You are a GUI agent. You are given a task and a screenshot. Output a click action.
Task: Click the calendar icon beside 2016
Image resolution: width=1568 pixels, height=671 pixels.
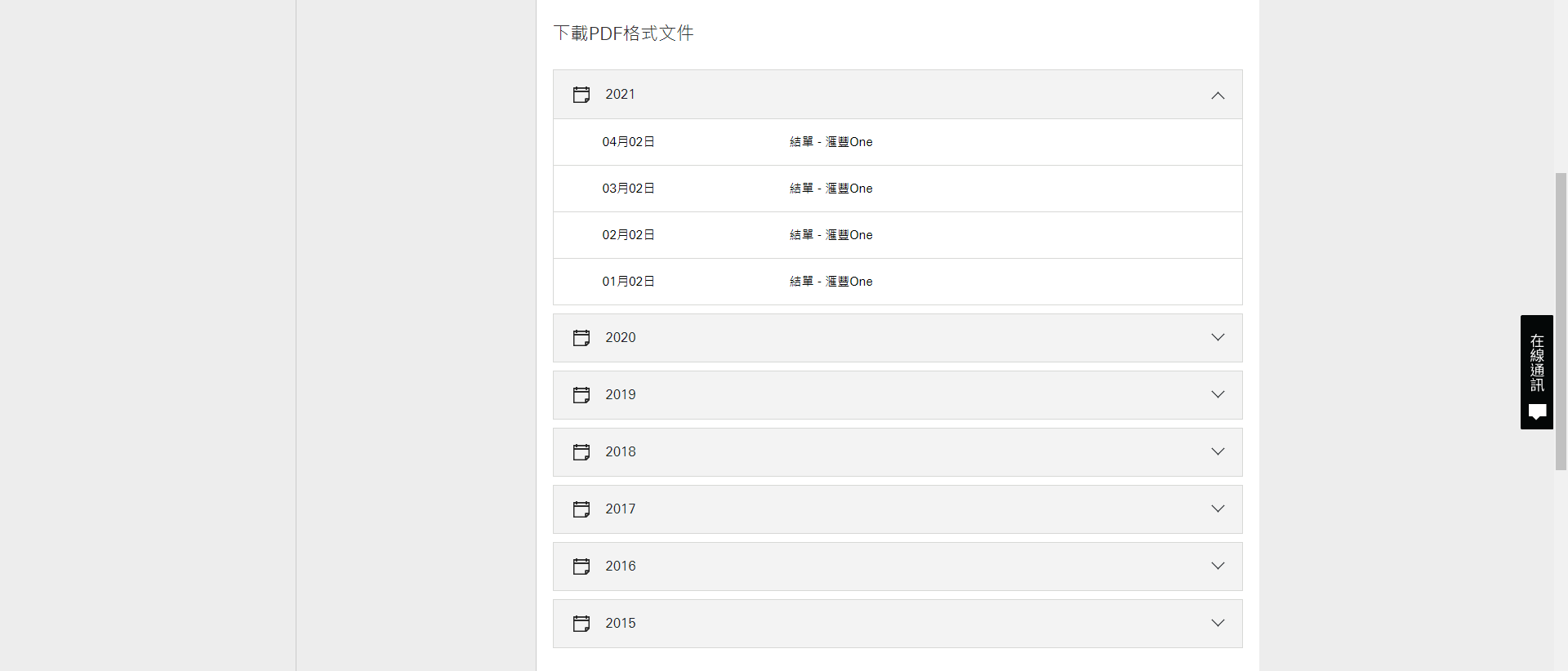581,567
